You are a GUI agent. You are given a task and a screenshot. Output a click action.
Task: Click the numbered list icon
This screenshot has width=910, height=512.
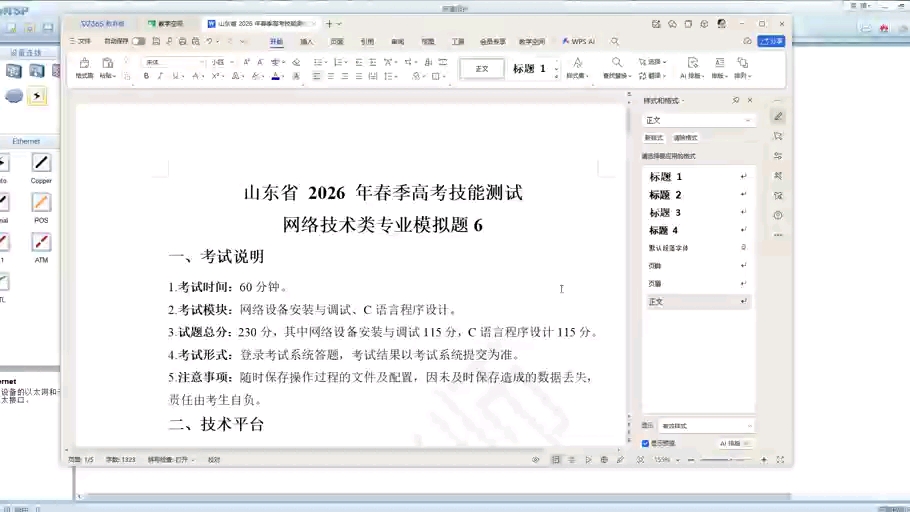click(338, 62)
